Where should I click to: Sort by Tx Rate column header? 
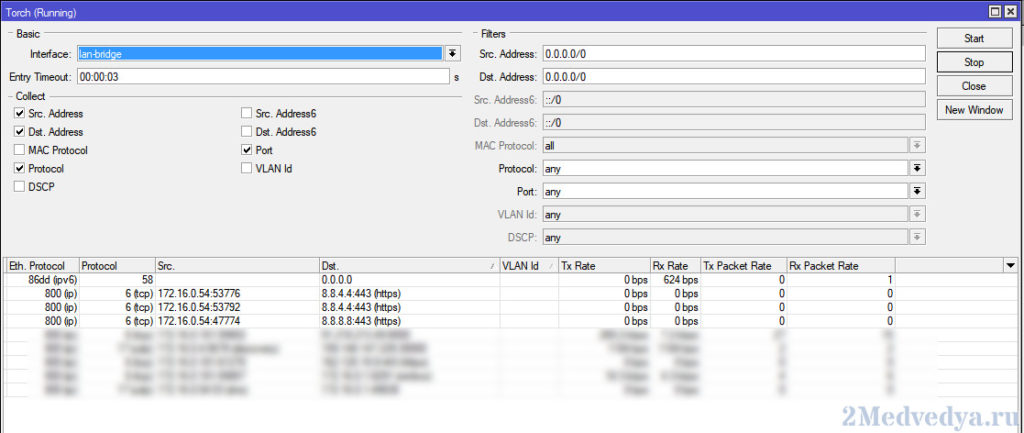tap(604, 266)
